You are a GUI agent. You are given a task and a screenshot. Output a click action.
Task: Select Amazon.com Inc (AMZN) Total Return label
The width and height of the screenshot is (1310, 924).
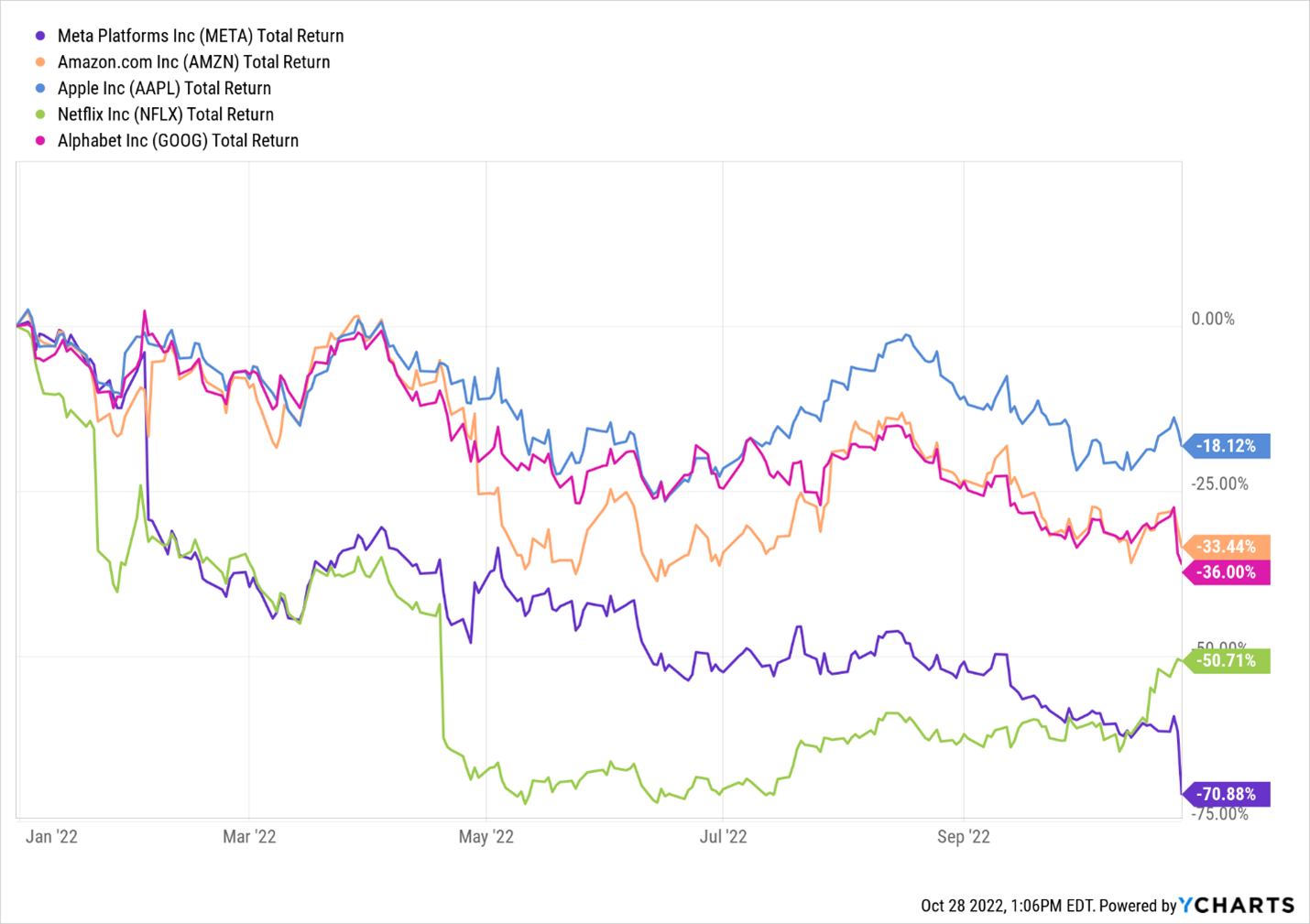click(x=193, y=62)
